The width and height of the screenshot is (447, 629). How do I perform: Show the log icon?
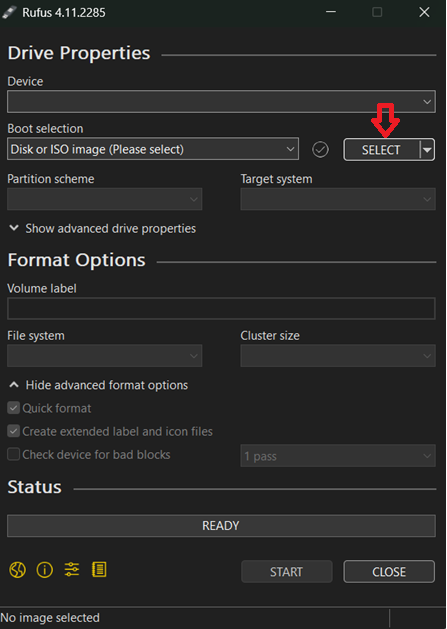(99, 569)
